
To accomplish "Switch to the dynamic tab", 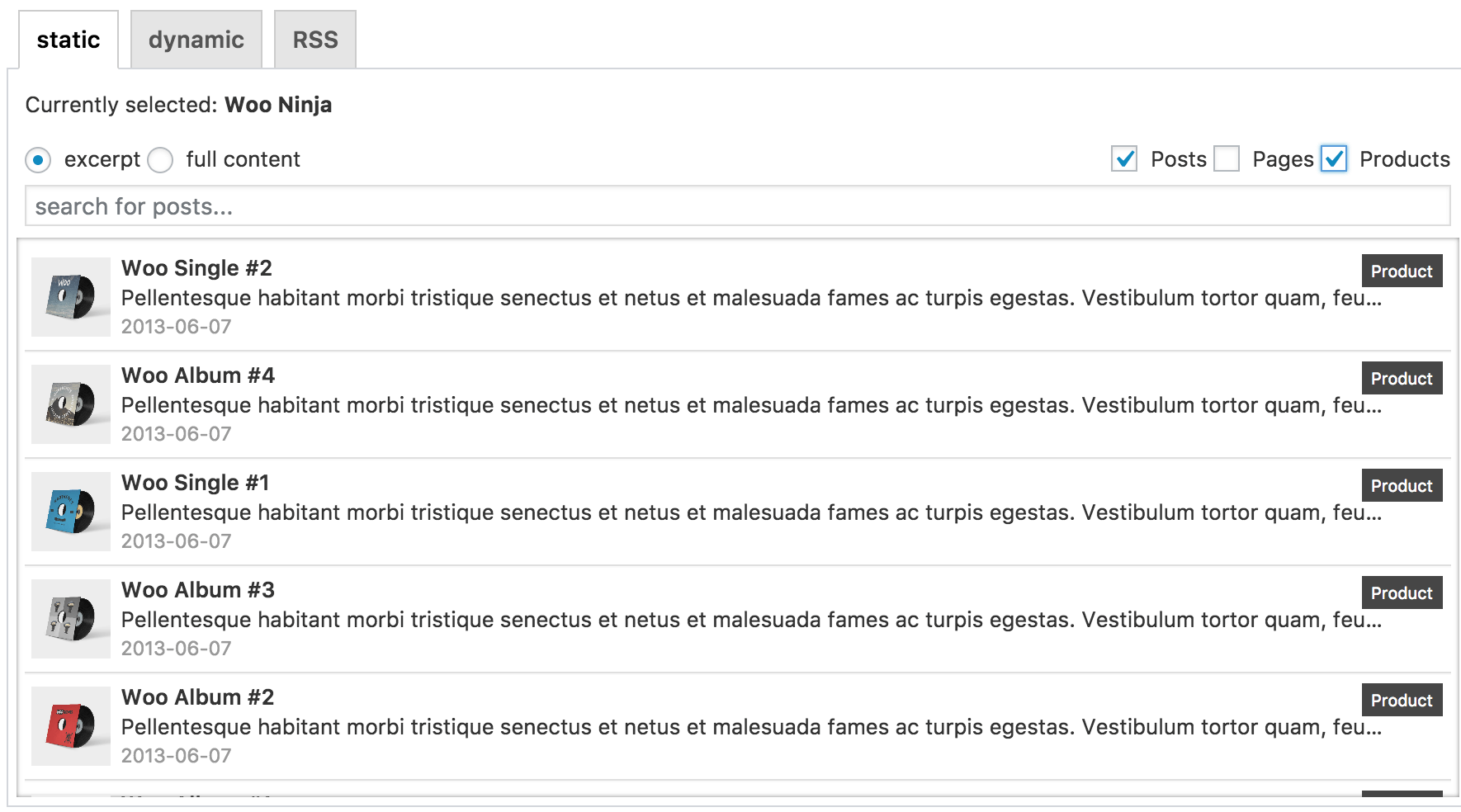I will pyautogui.click(x=196, y=40).
